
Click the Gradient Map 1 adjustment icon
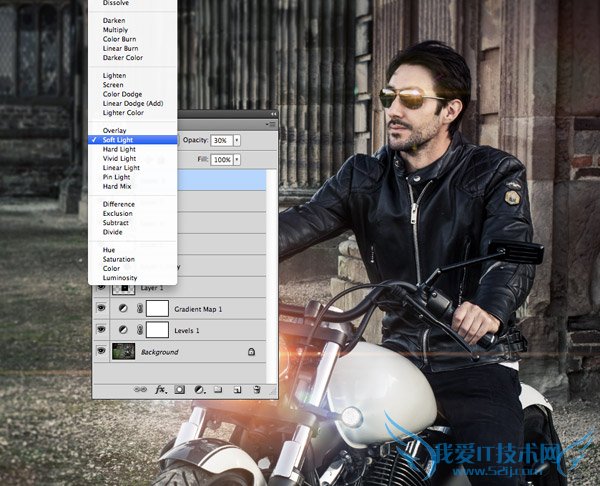pyautogui.click(x=123, y=308)
